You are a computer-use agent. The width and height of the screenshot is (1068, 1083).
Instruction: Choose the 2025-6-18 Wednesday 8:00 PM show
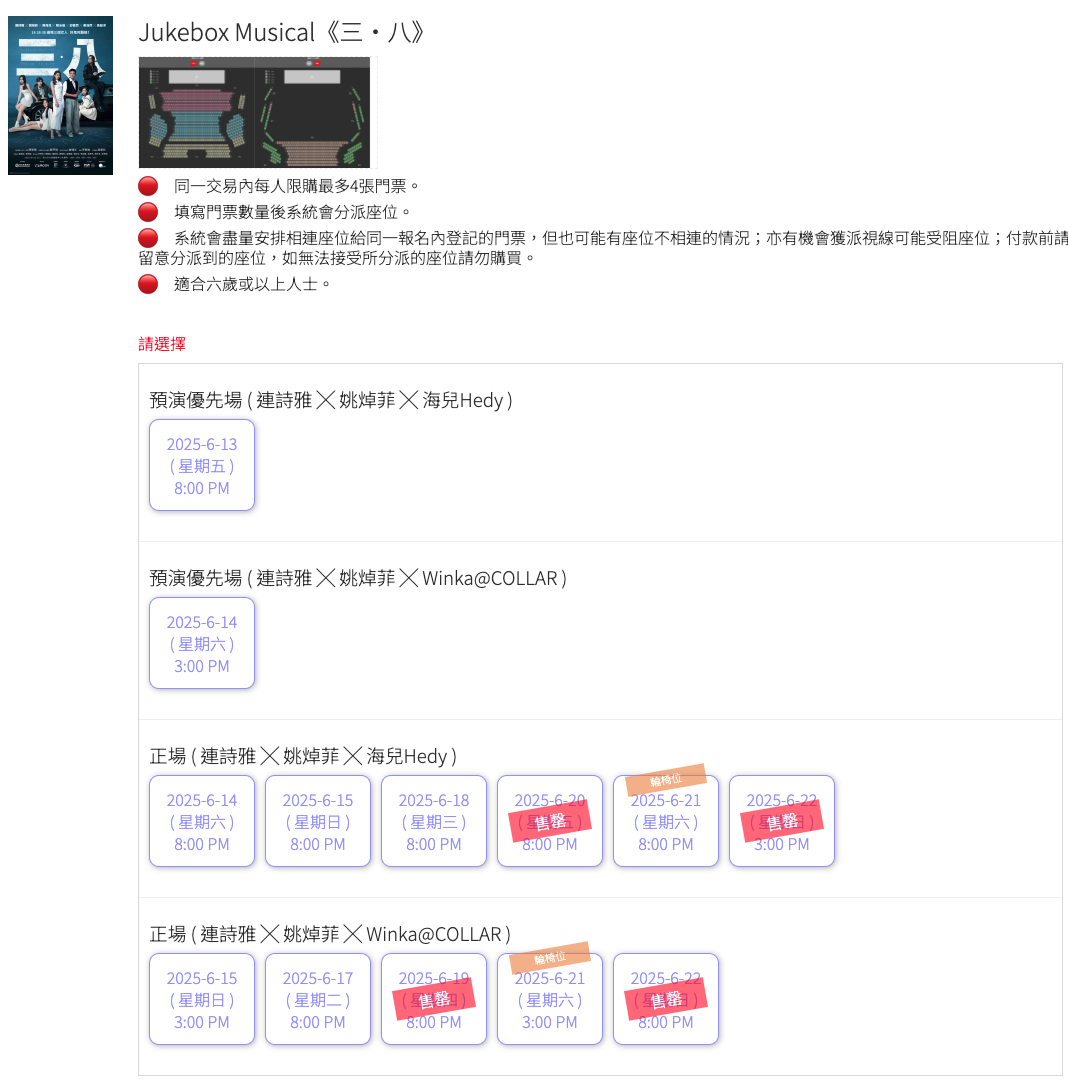(434, 822)
